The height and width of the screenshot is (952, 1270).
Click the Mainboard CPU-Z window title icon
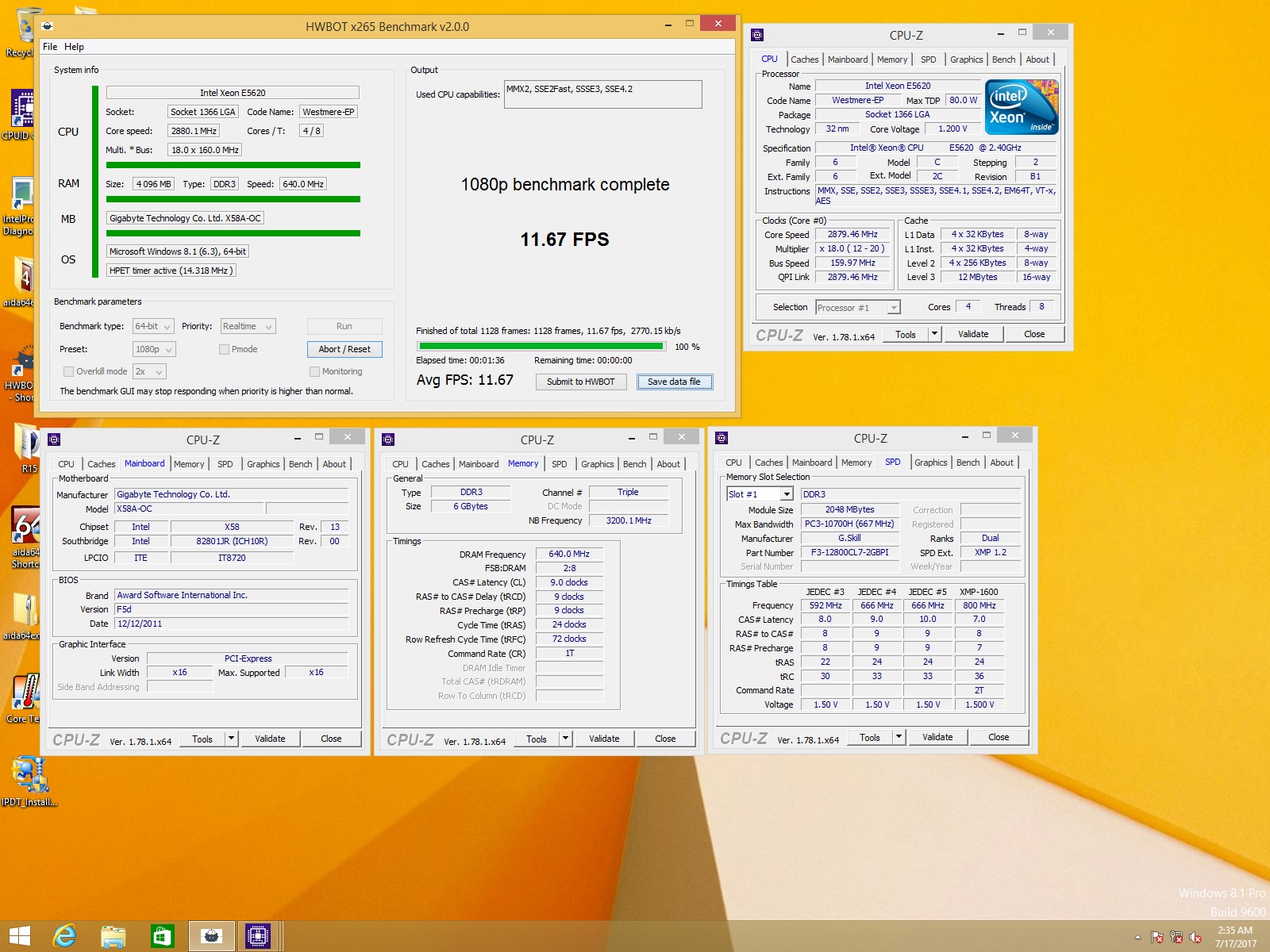coord(54,440)
